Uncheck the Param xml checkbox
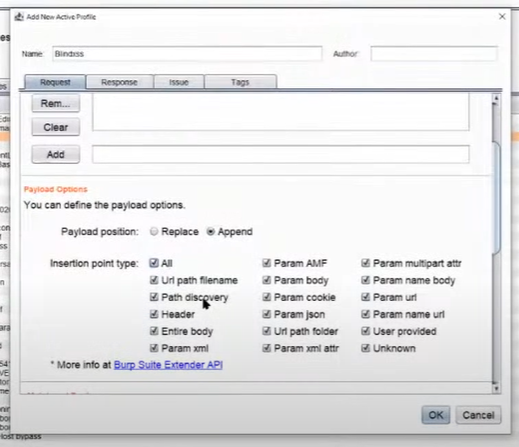 pos(154,348)
